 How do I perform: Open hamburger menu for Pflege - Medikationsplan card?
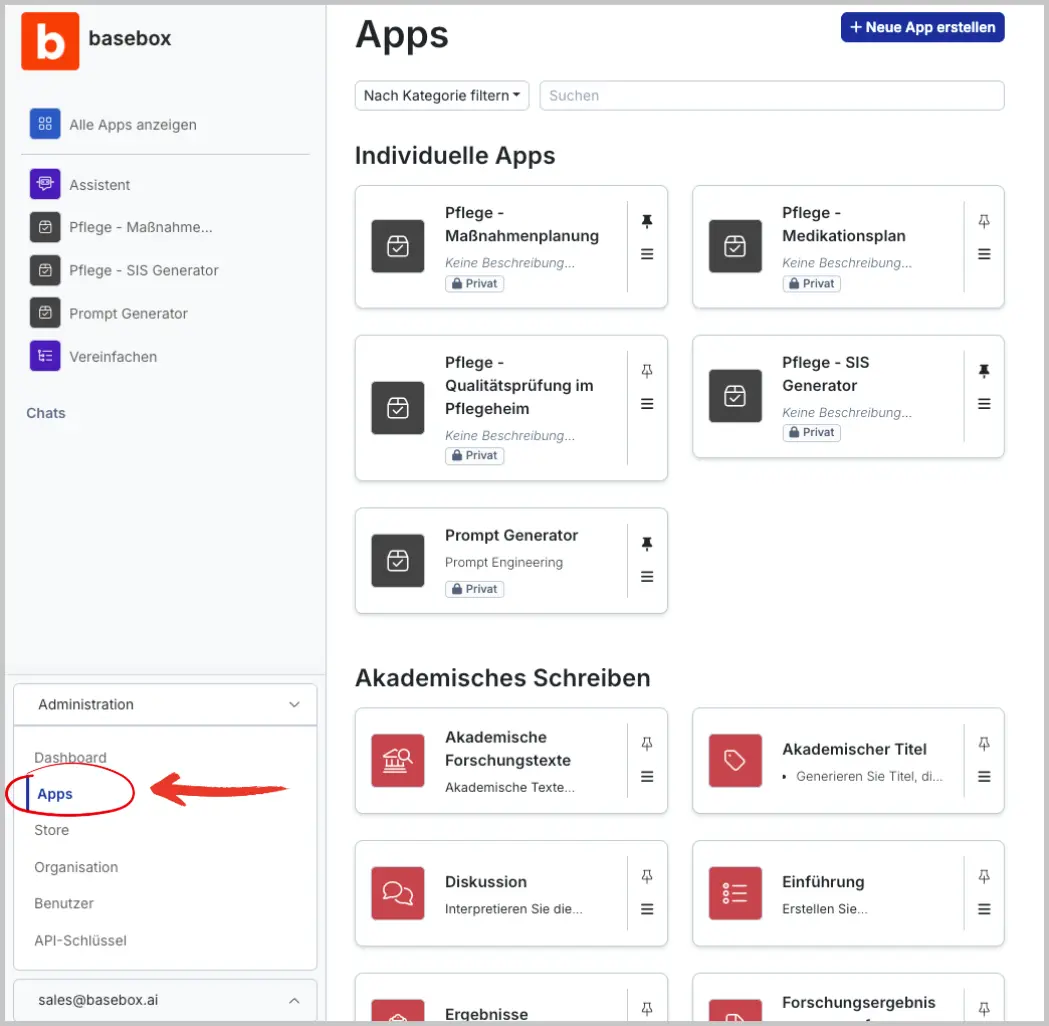click(984, 255)
